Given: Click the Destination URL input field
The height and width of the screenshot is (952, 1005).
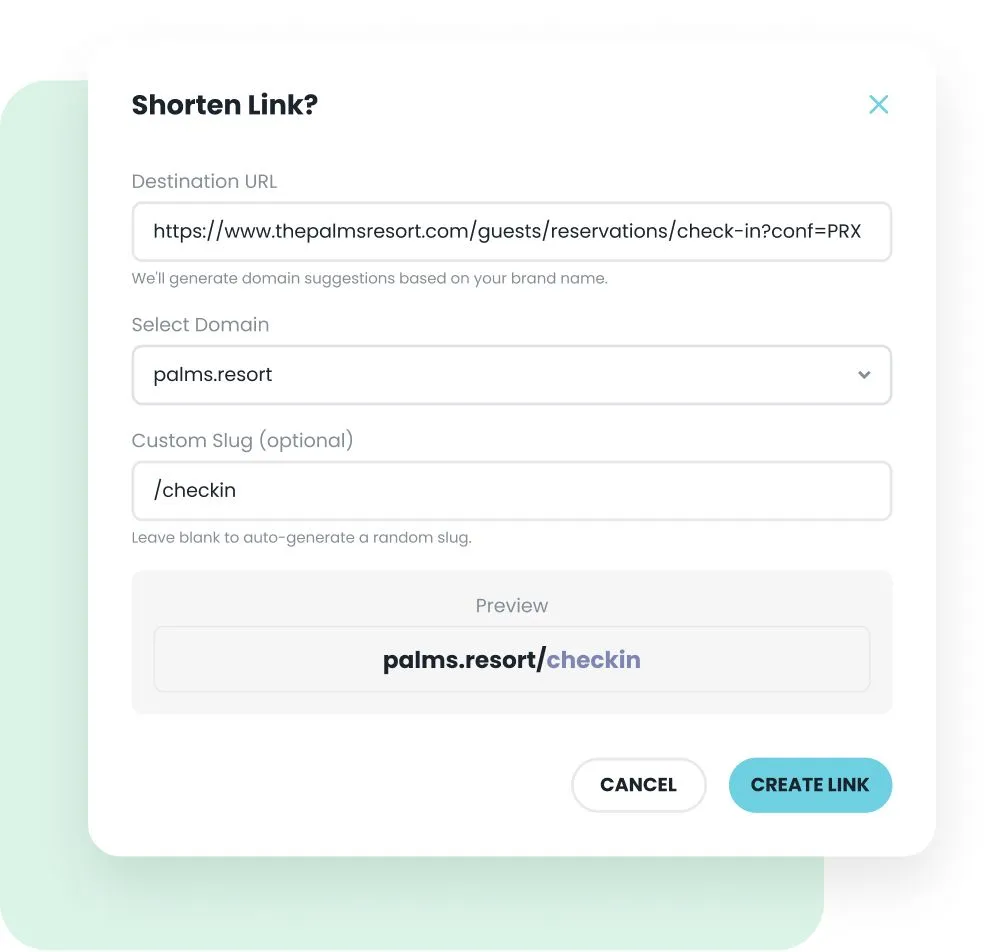Looking at the screenshot, I should pyautogui.click(x=511, y=231).
